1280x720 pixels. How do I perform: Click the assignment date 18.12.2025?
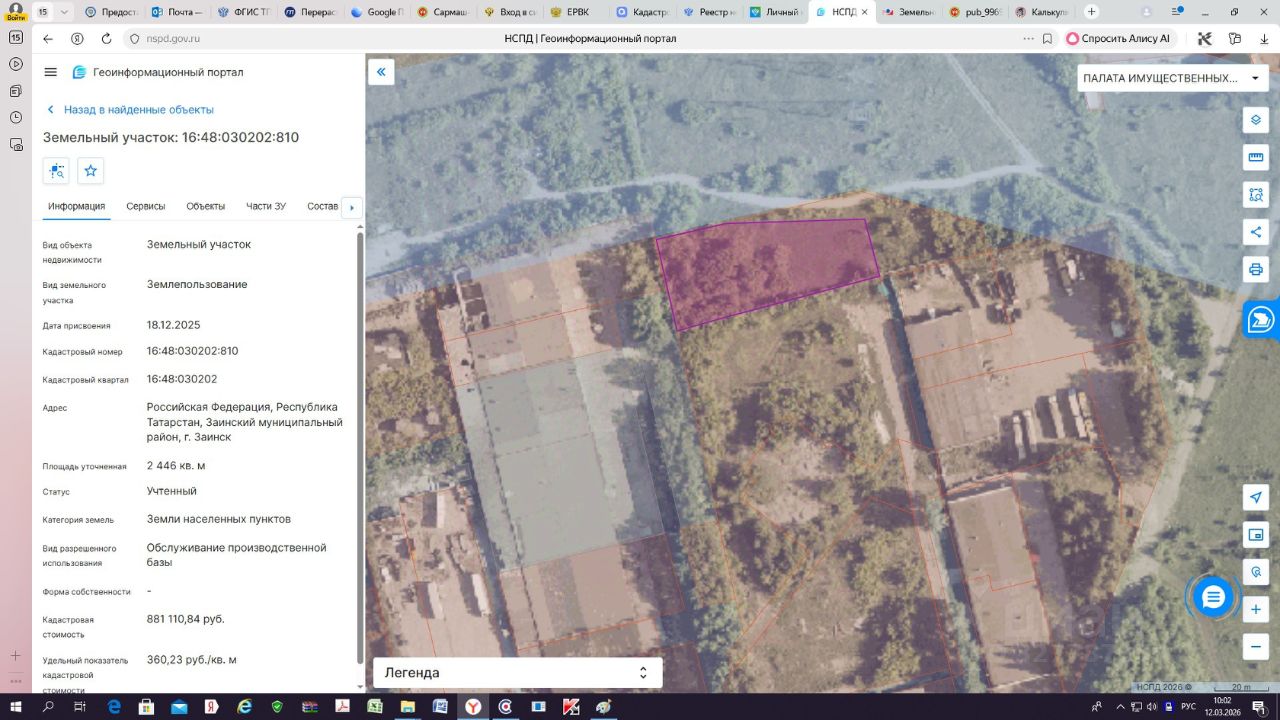(174, 325)
